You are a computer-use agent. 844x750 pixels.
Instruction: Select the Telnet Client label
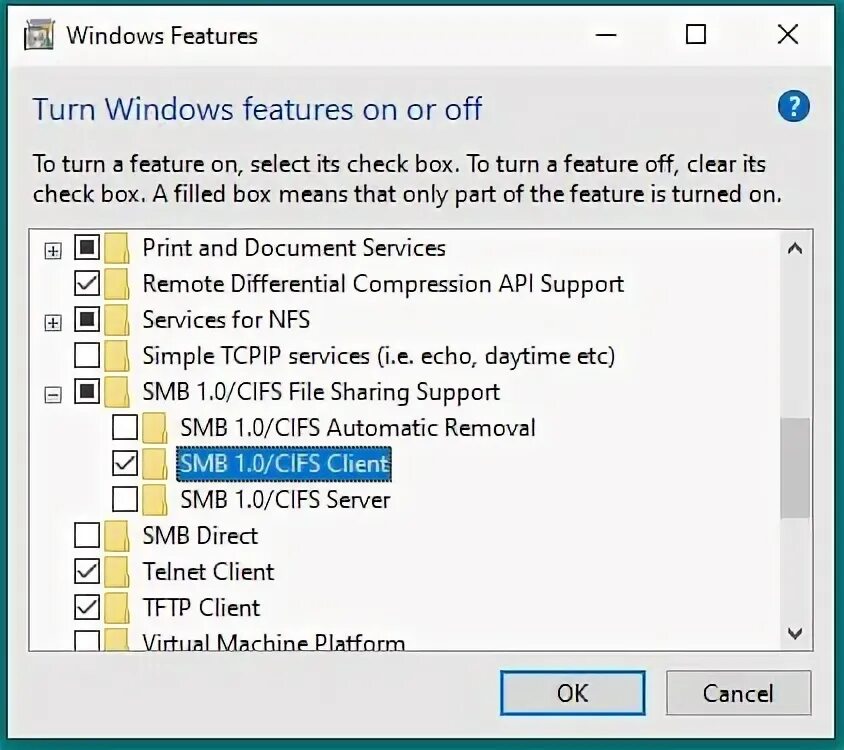point(208,572)
